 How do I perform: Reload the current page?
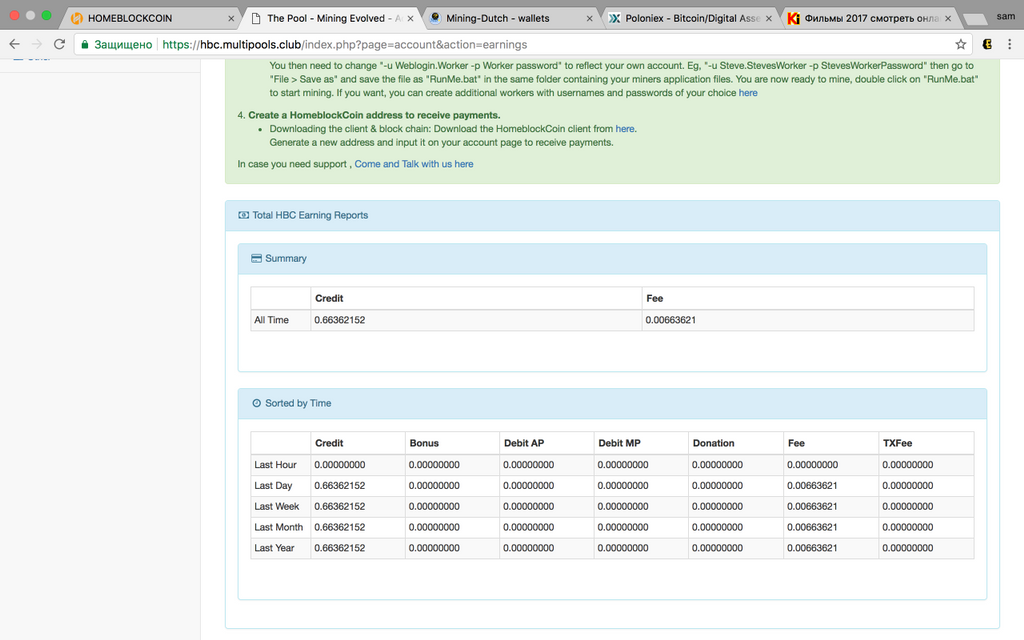(60, 44)
